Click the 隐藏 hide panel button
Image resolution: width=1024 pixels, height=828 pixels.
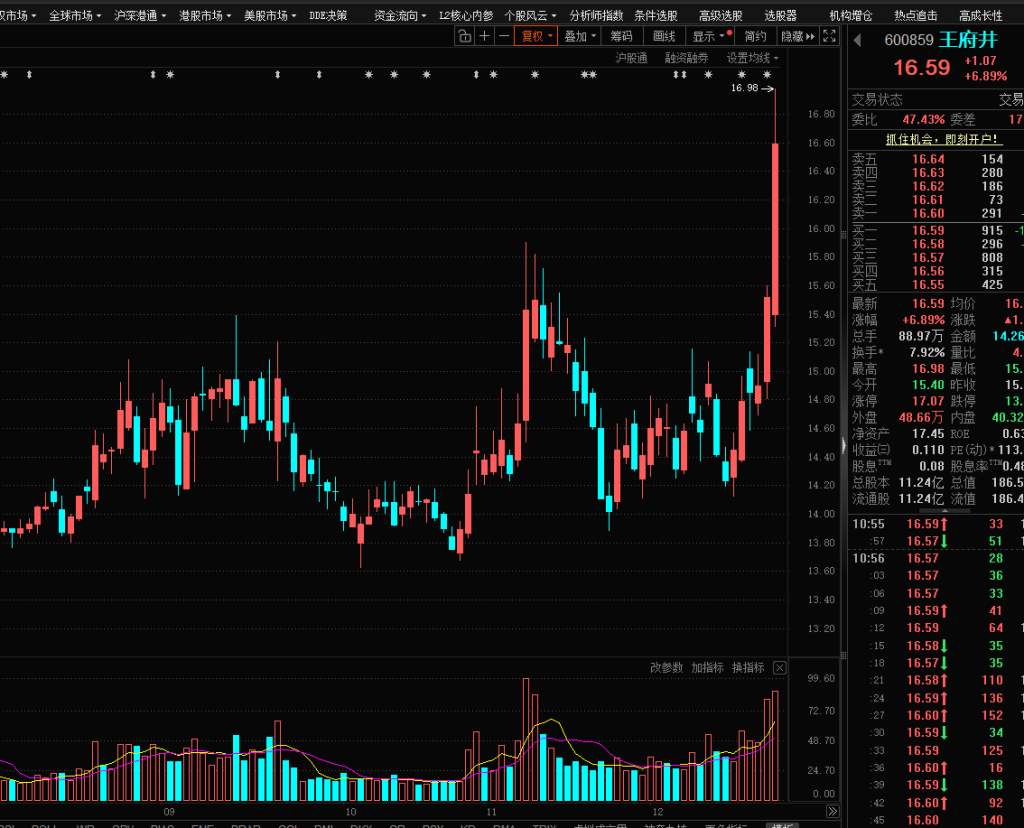point(795,36)
